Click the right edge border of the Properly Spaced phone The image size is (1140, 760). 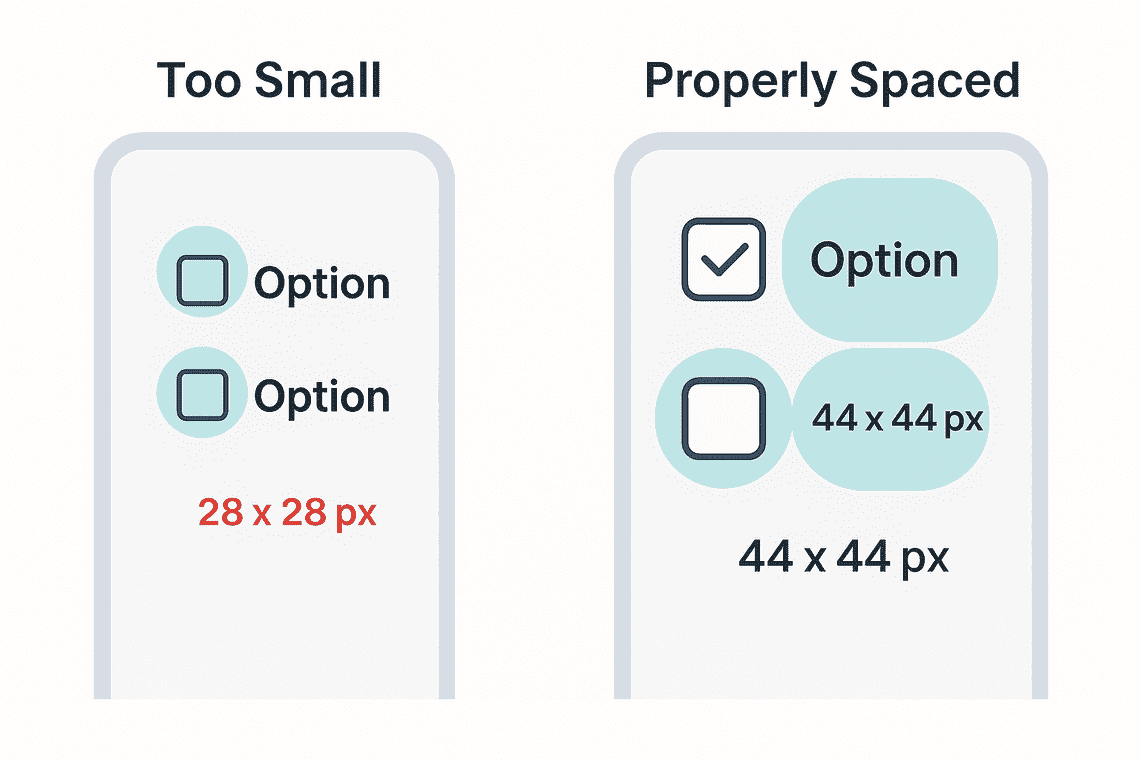tap(1038, 450)
